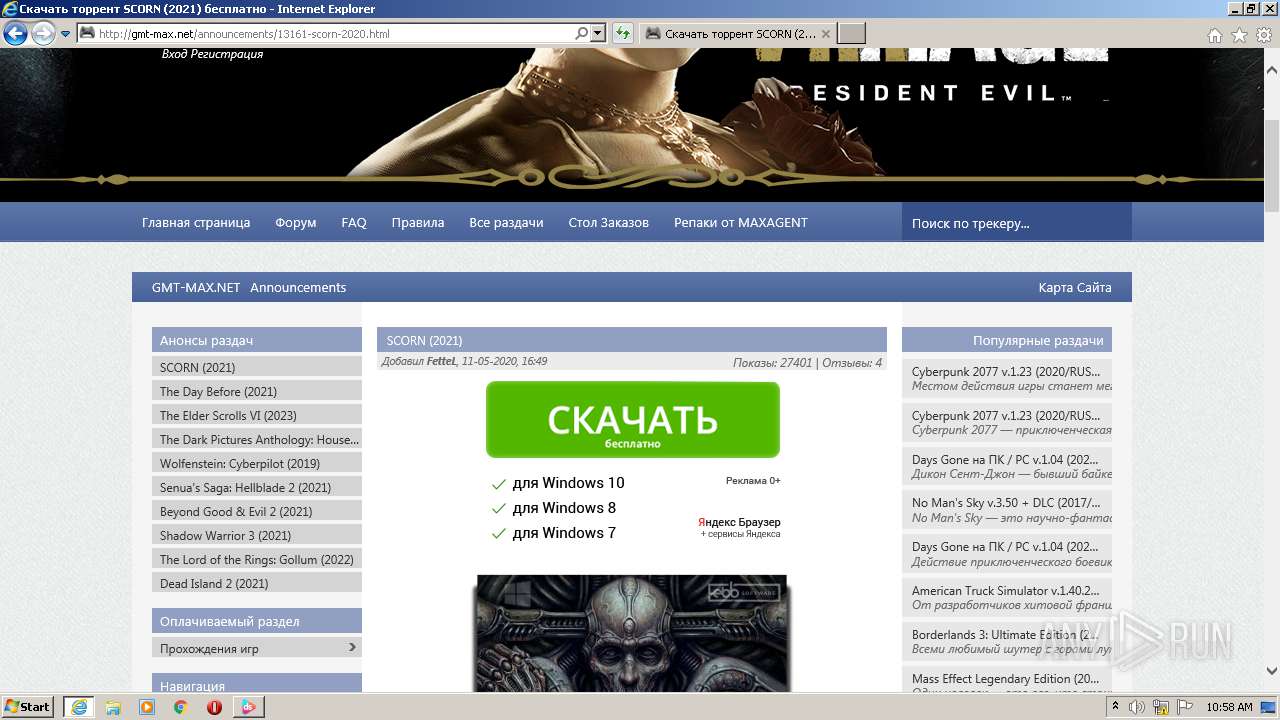Open Репаки от MAXAGENT menu item
1280x720 pixels.
click(741, 222)
